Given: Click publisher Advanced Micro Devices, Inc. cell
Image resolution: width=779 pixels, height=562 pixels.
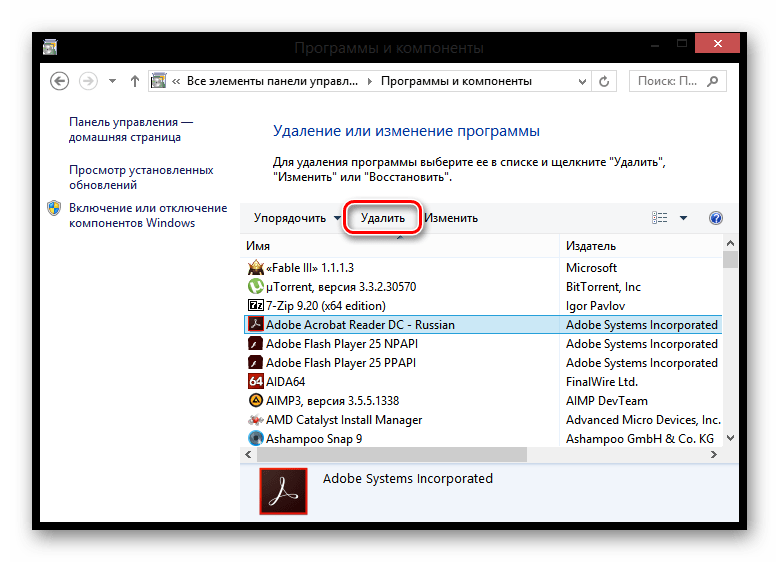Looking at the screenshot, I should [x=643, y=420].
